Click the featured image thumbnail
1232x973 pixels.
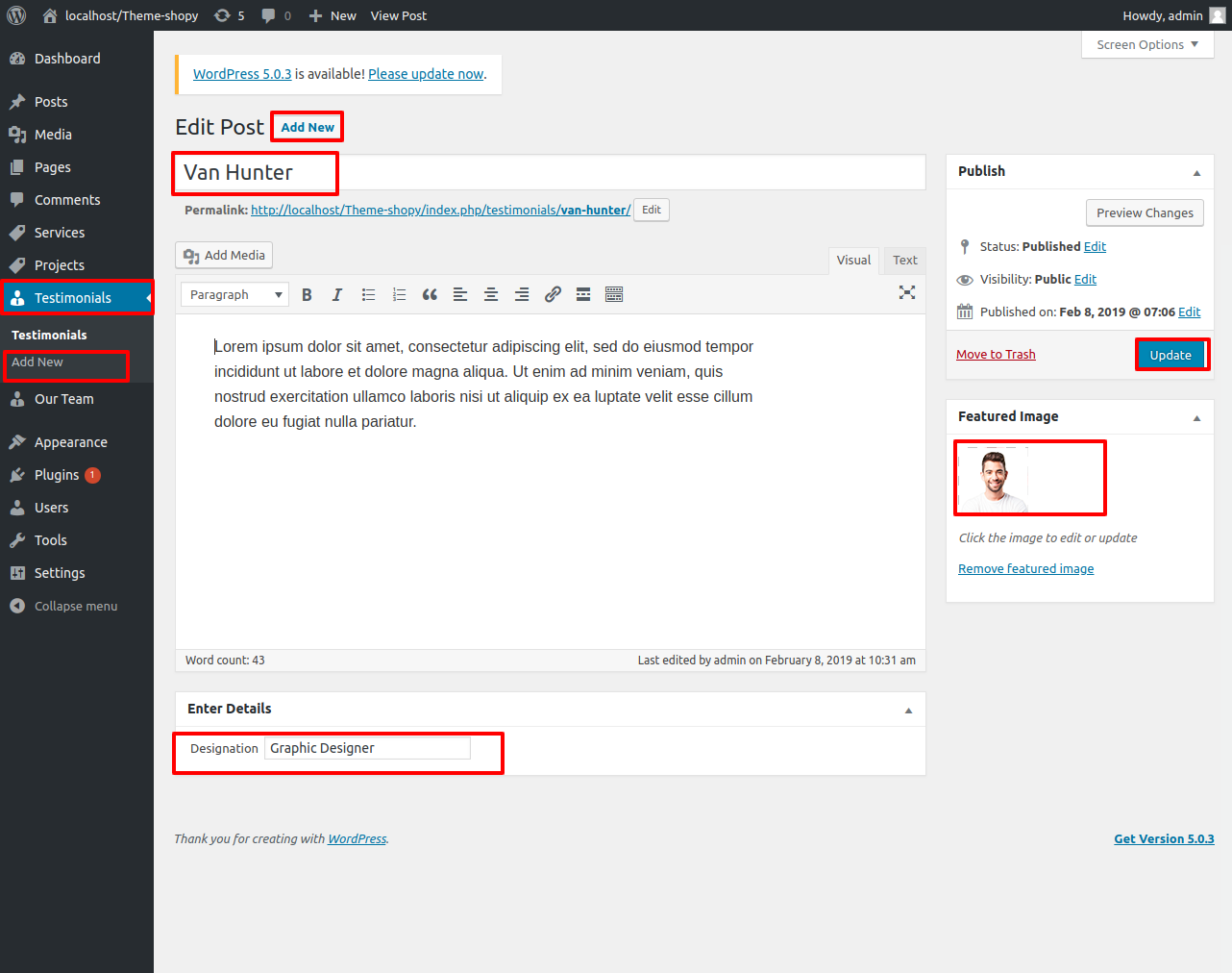995,479
